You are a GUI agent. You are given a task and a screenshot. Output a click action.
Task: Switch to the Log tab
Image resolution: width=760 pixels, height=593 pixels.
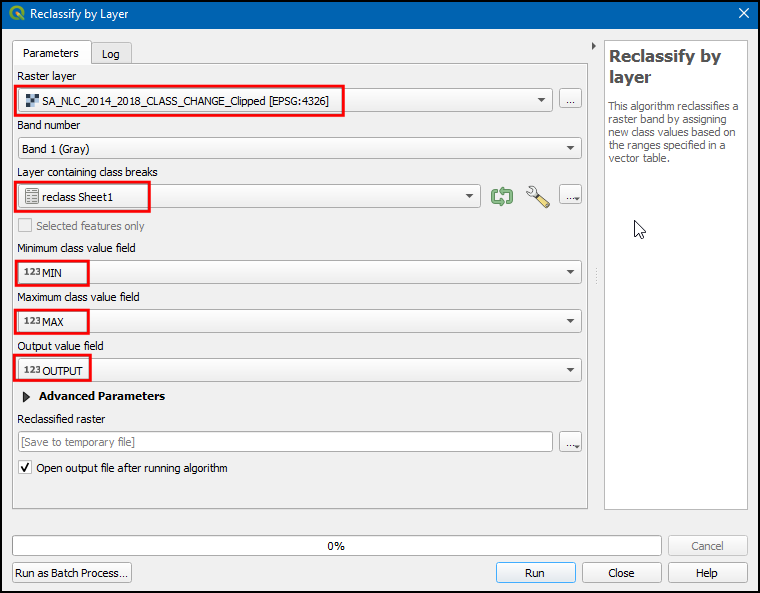[x=110, y=54]
